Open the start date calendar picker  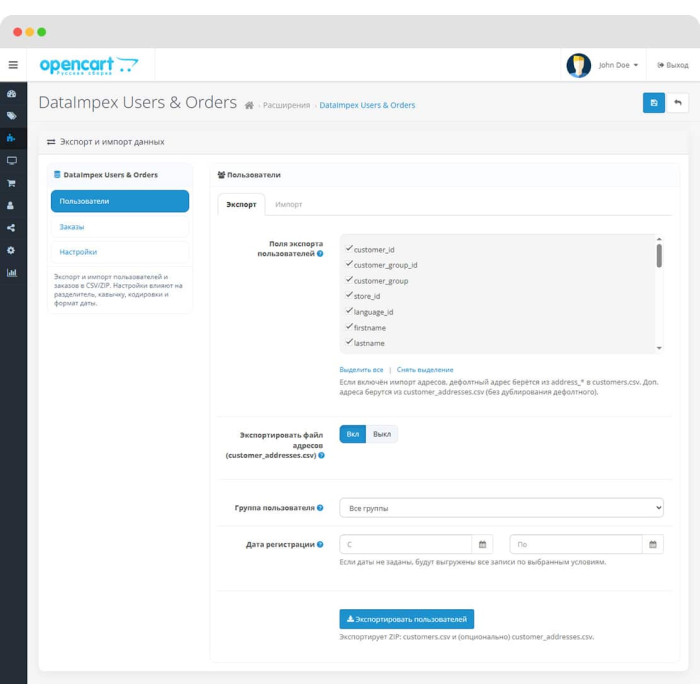click(x=483, y=544)
